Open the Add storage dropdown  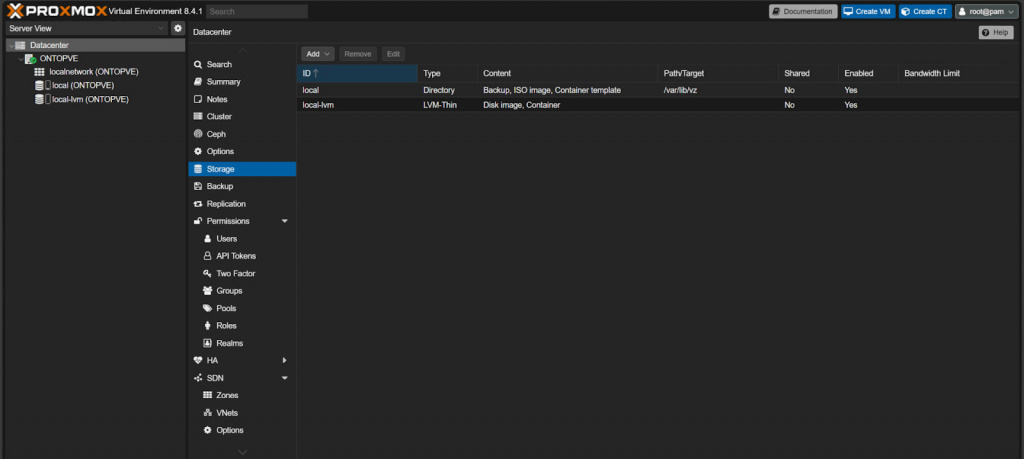tap(318, 54)
